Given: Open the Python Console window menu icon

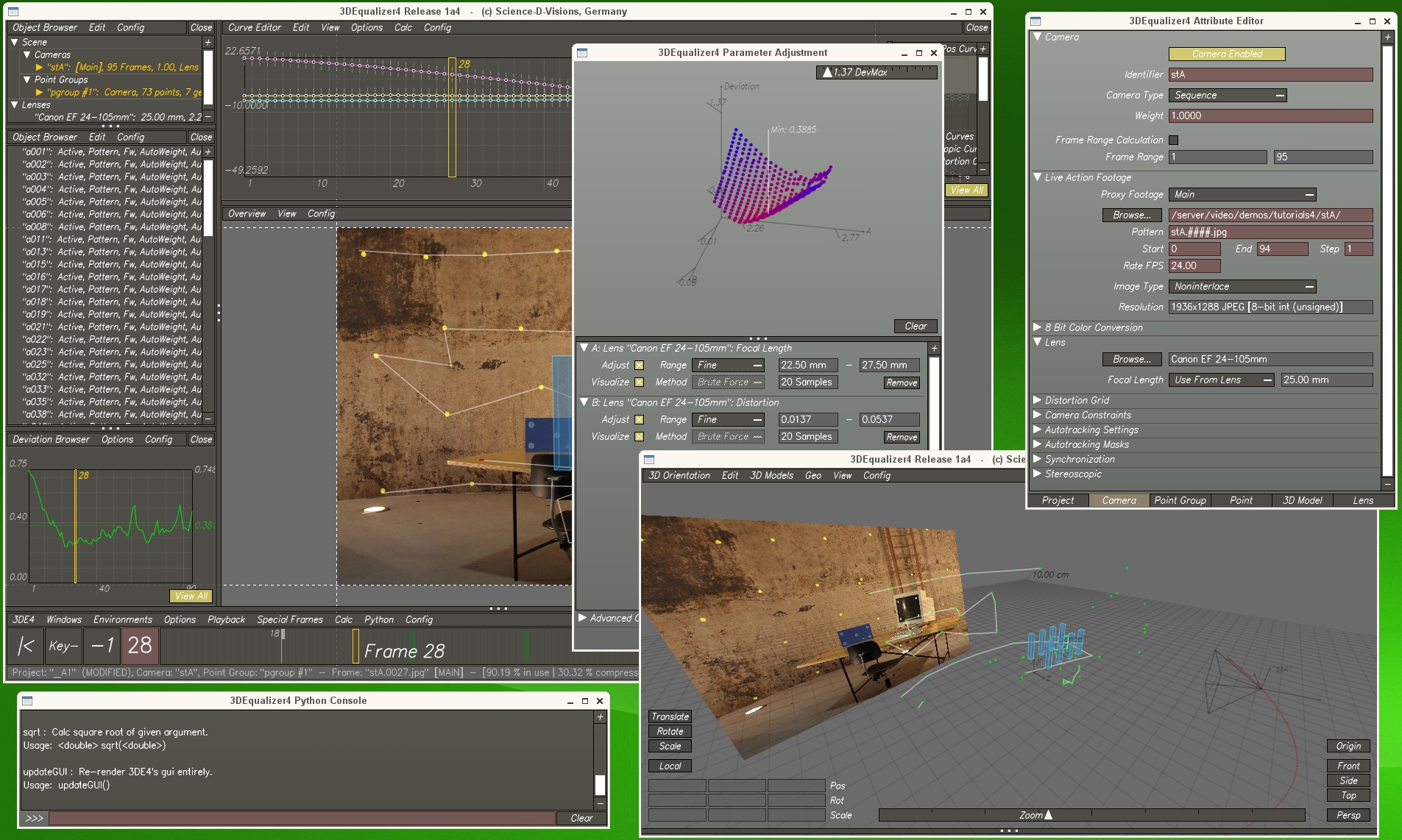Looking at the screenshot, I should (27, 701).
